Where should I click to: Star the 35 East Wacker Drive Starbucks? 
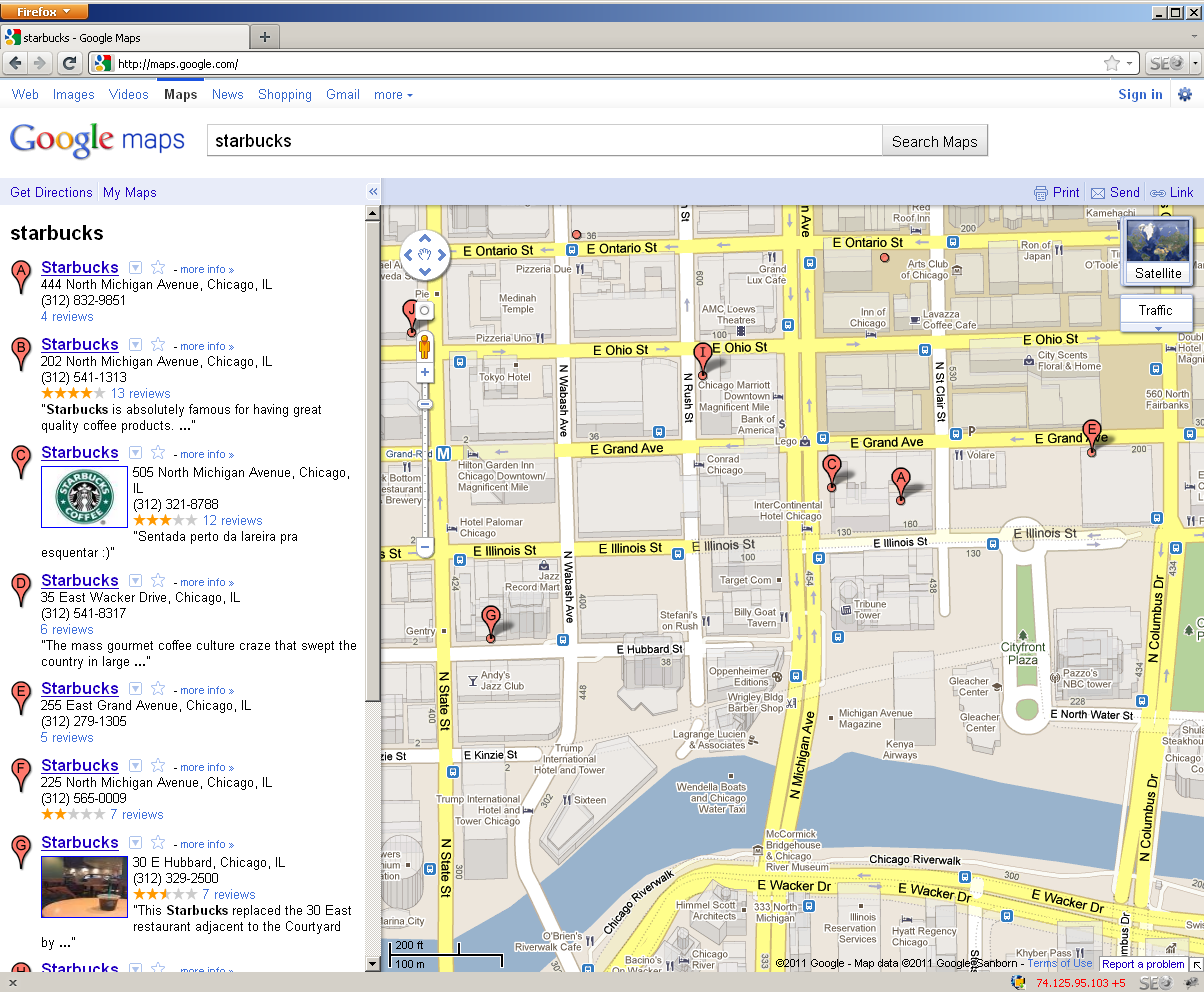click(x=158, y=580)
